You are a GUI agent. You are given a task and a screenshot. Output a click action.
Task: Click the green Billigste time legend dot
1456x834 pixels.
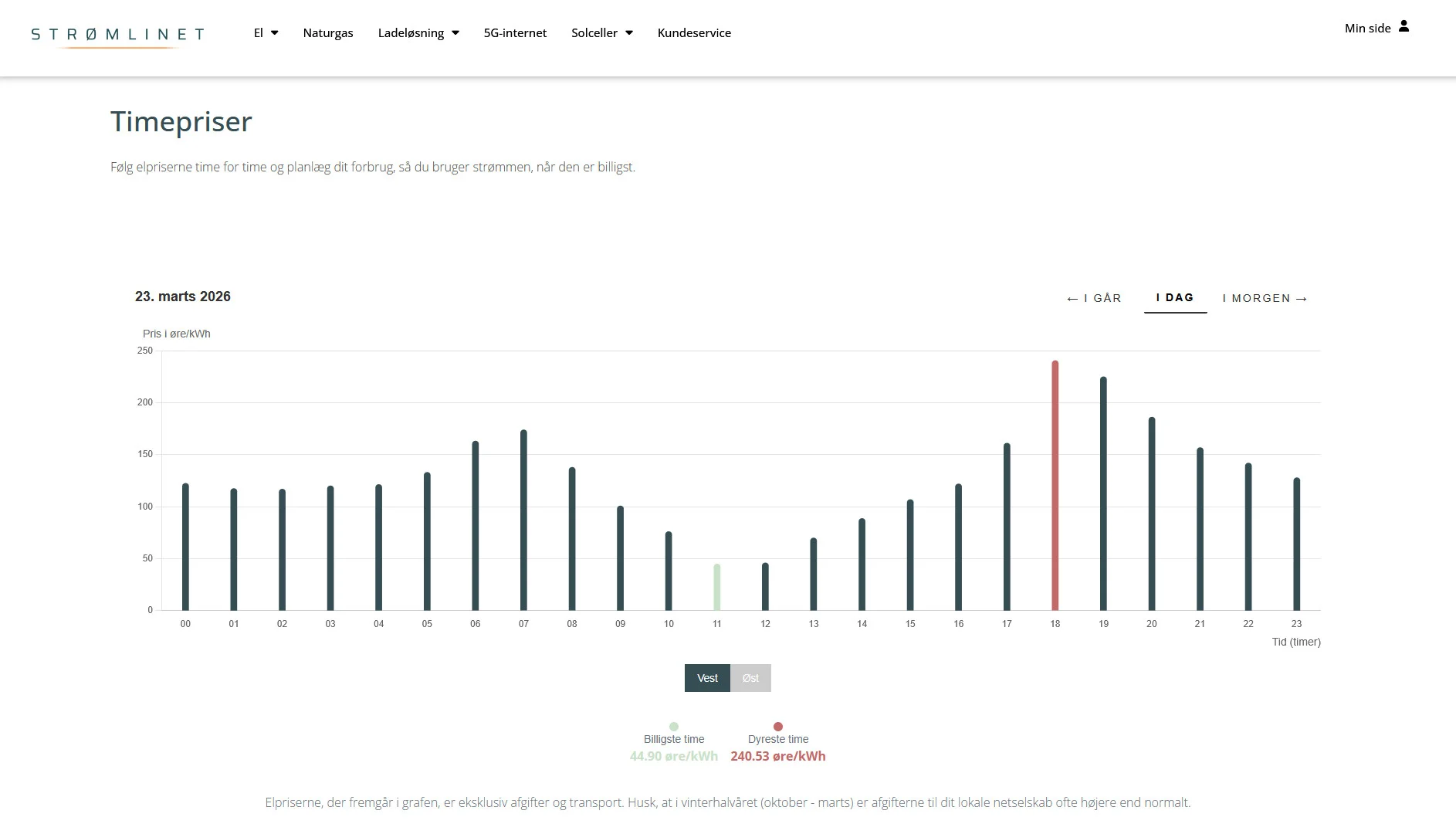(x=674, y=727)
